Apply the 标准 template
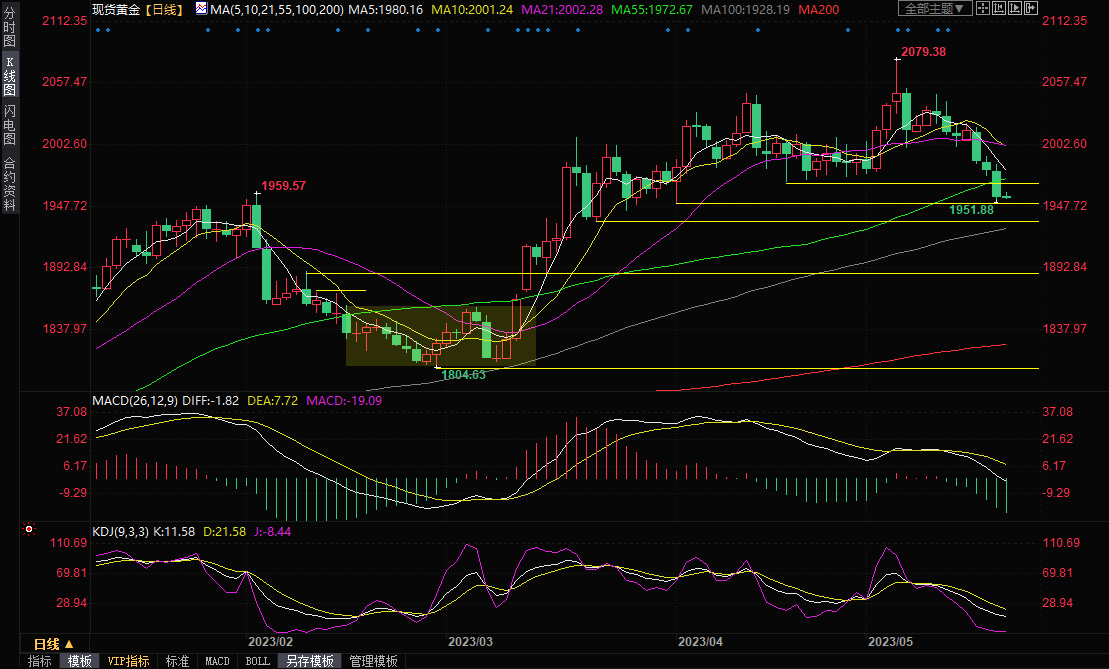Image resolution: width=1109 pixels, height=669 pixels. tap(177, 661)
